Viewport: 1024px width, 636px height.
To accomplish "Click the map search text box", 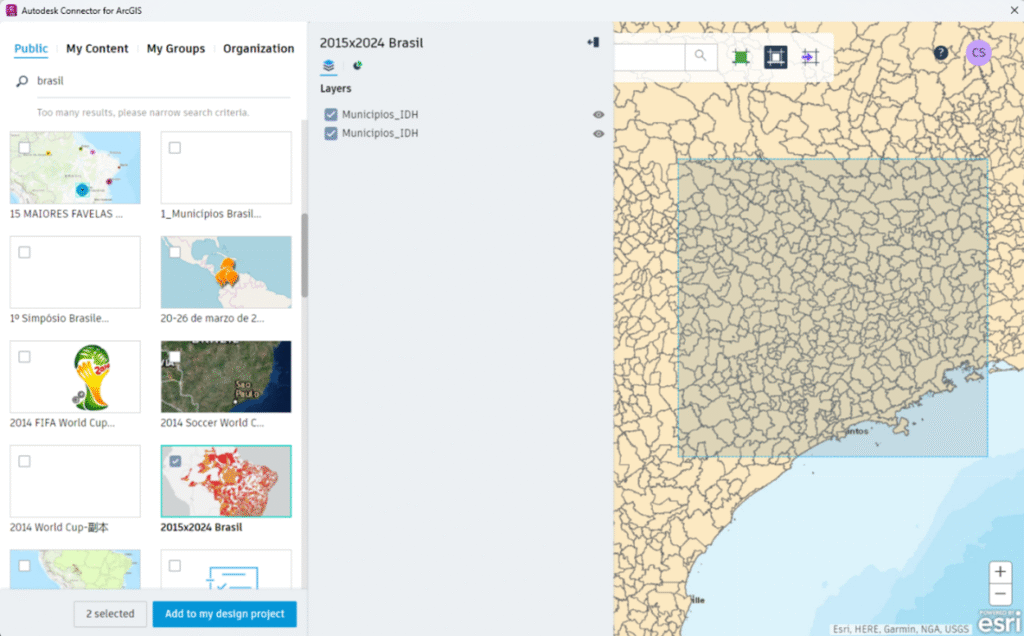I will tap(649, 56).
